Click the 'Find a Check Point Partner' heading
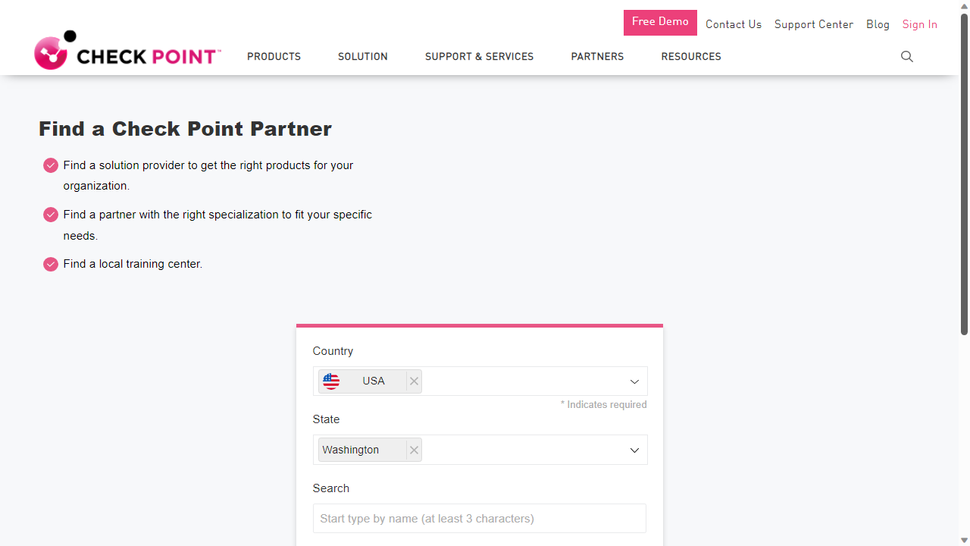970x546 pixels. click(x=185, y=129)
